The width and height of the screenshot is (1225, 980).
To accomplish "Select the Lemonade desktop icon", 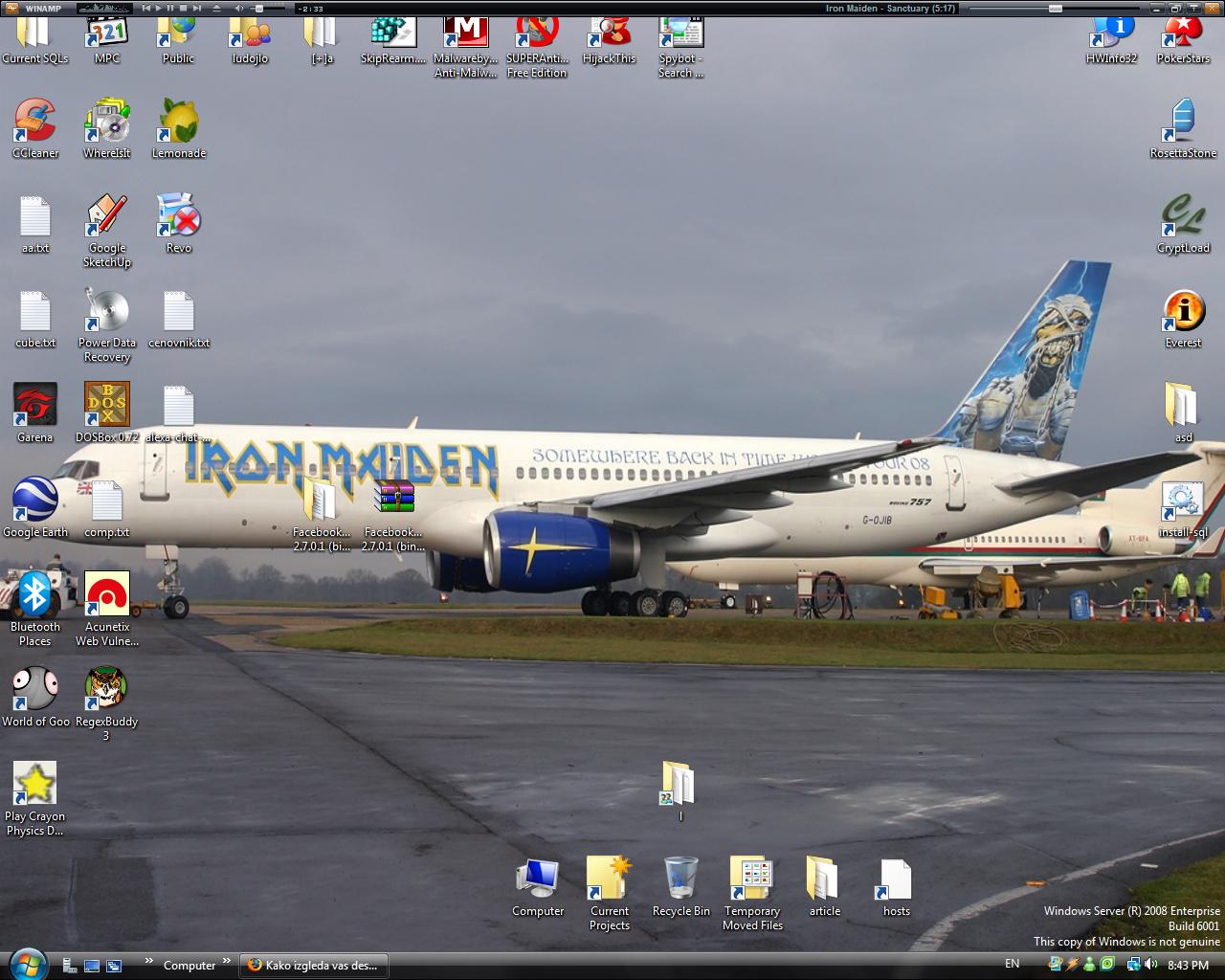I will (179, 128).
